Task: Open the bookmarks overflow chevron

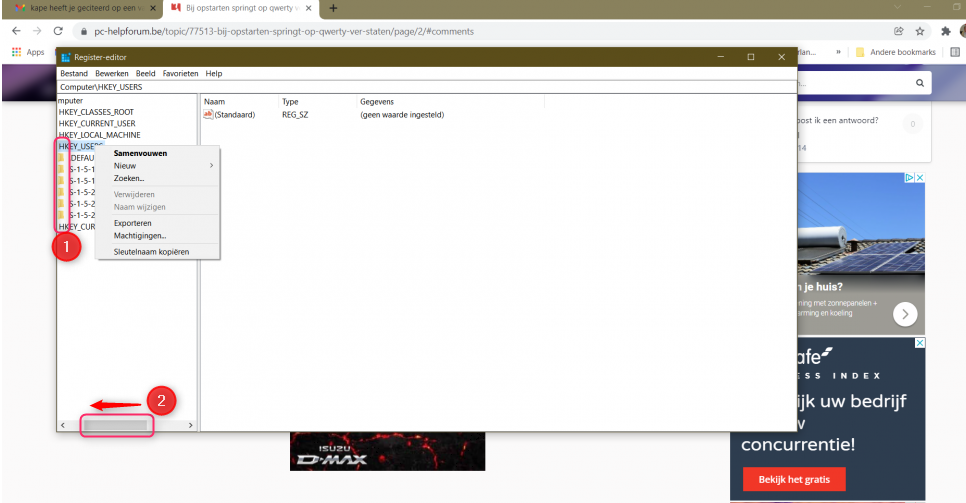Action: [838, 52]
